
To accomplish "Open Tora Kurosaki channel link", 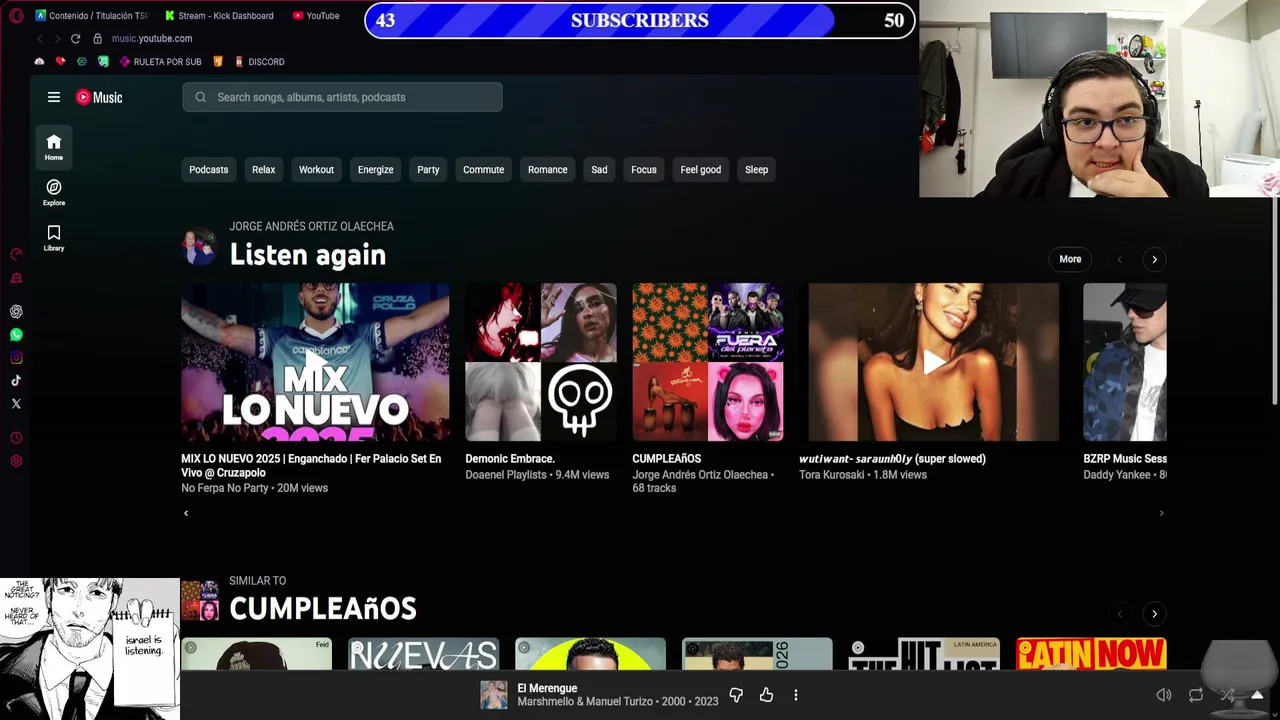I will tap(831, 475).
